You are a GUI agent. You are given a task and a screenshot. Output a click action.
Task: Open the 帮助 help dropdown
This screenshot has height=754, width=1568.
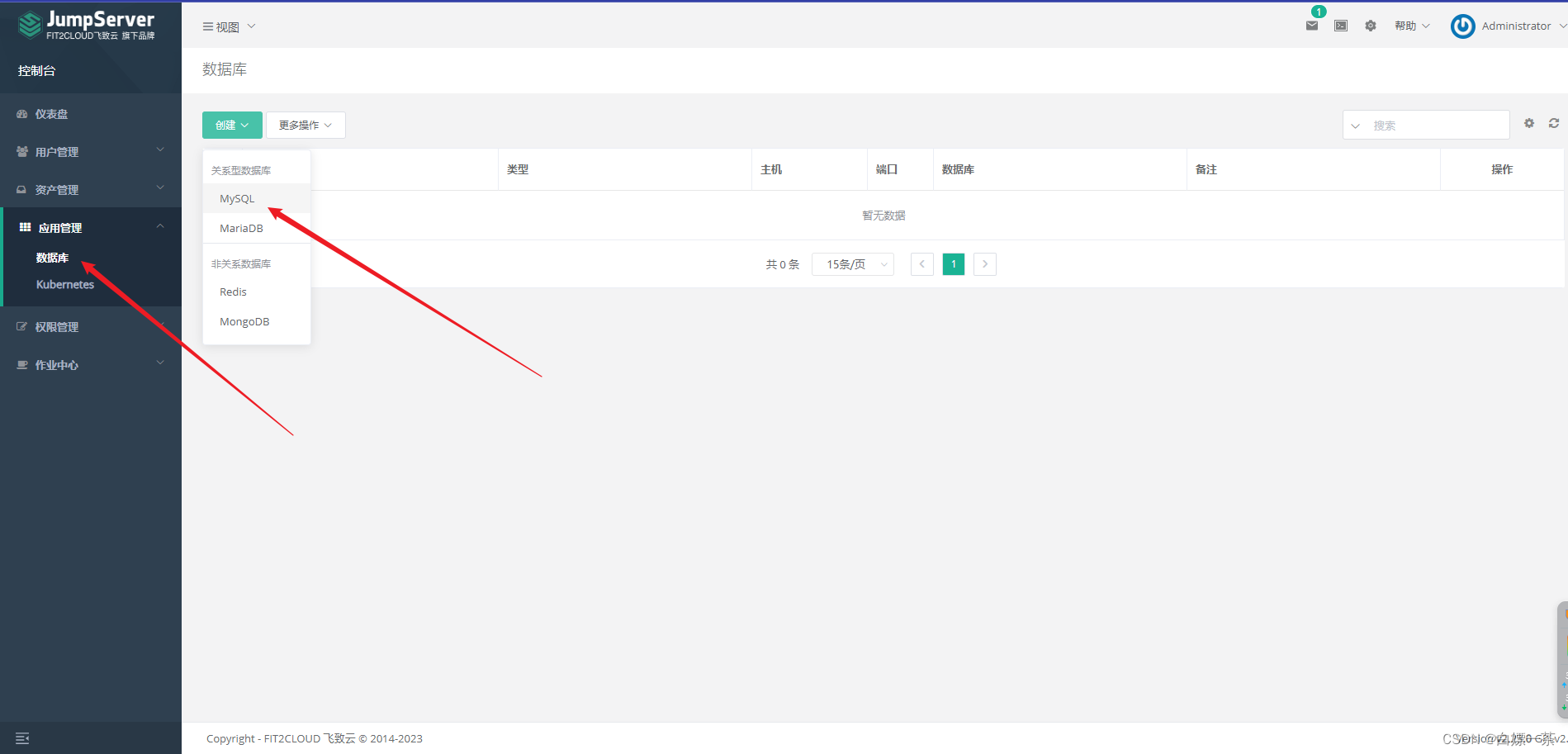pos(1412,26)
